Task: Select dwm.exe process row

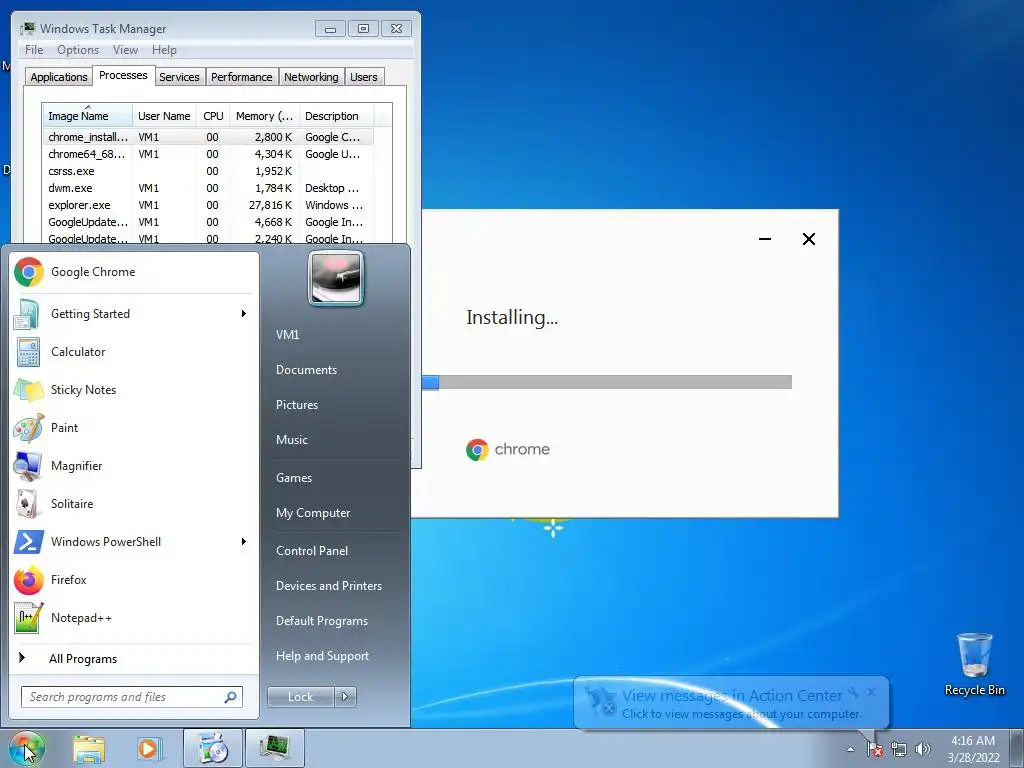Action: pyautogui.click(x=208, y=188)
